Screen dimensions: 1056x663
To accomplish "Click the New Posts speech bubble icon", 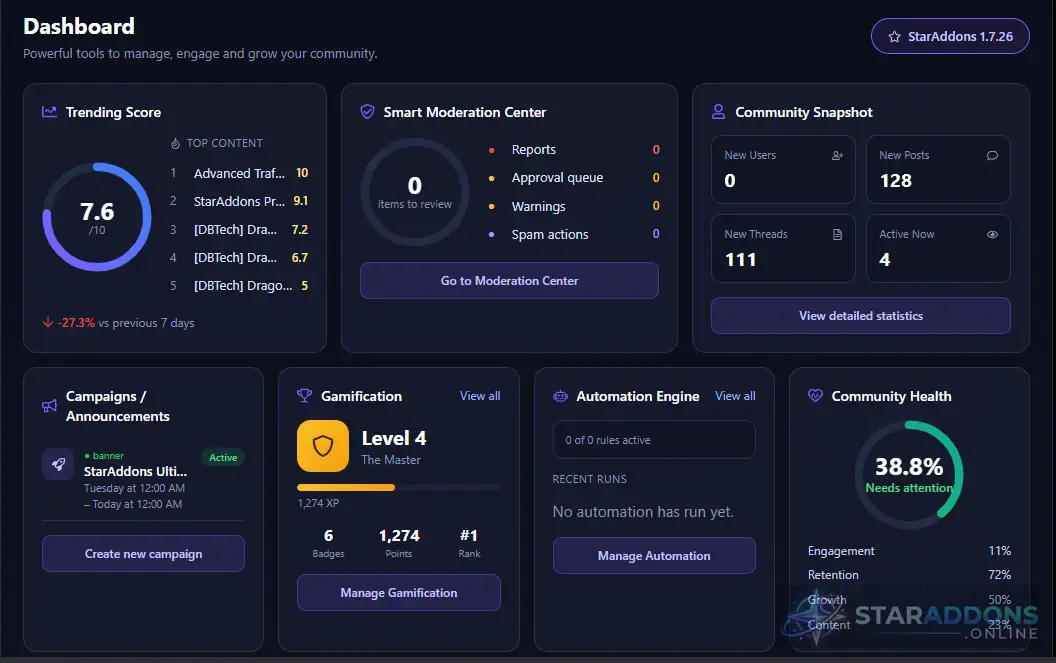I will 992,156.
